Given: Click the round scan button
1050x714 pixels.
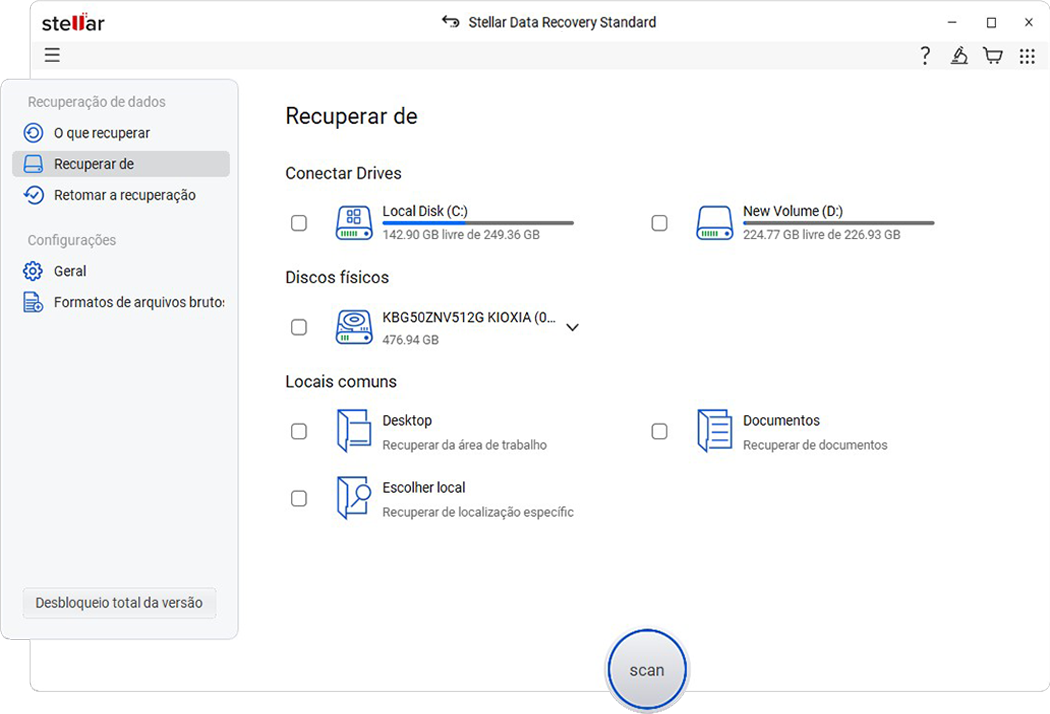Looking at the screenshot, I should (647, 670).
